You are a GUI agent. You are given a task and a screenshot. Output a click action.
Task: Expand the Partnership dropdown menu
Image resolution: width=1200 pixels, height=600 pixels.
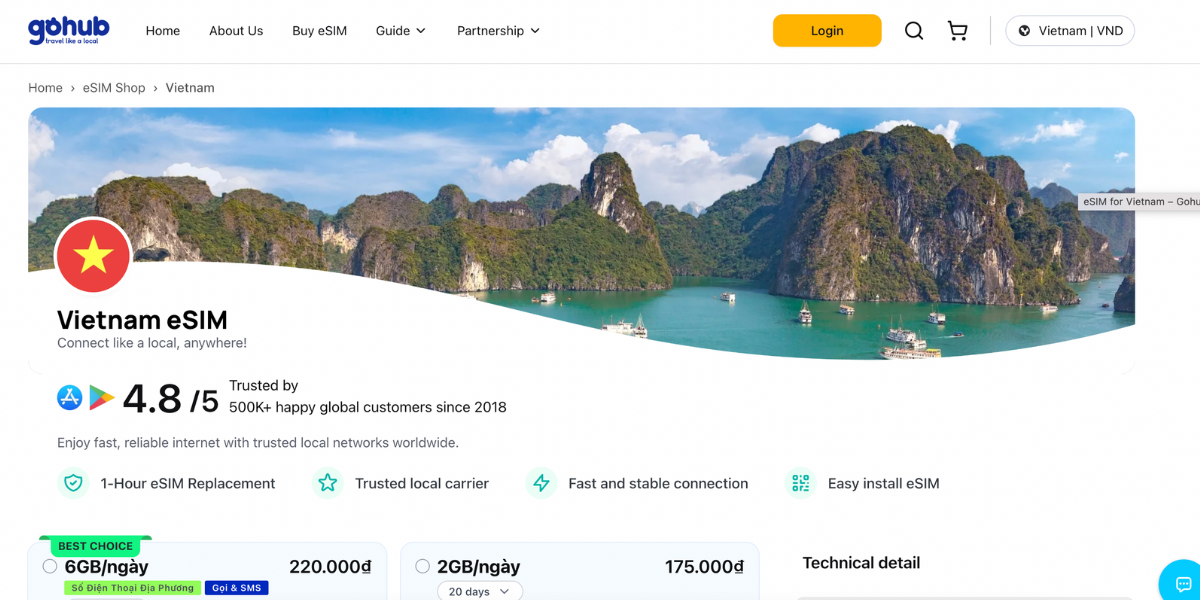tap(498, 30)
